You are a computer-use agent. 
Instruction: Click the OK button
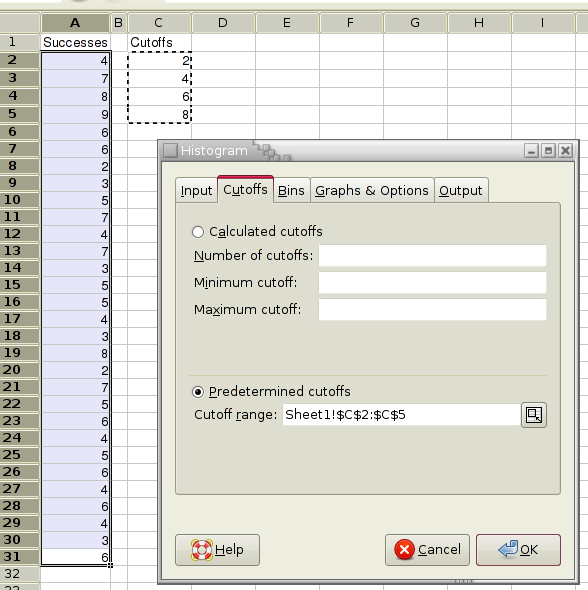click(x=518, y=550)
